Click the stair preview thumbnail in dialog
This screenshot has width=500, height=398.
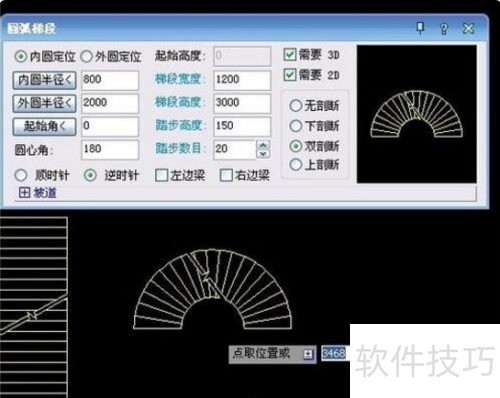(x=417, y=114)
